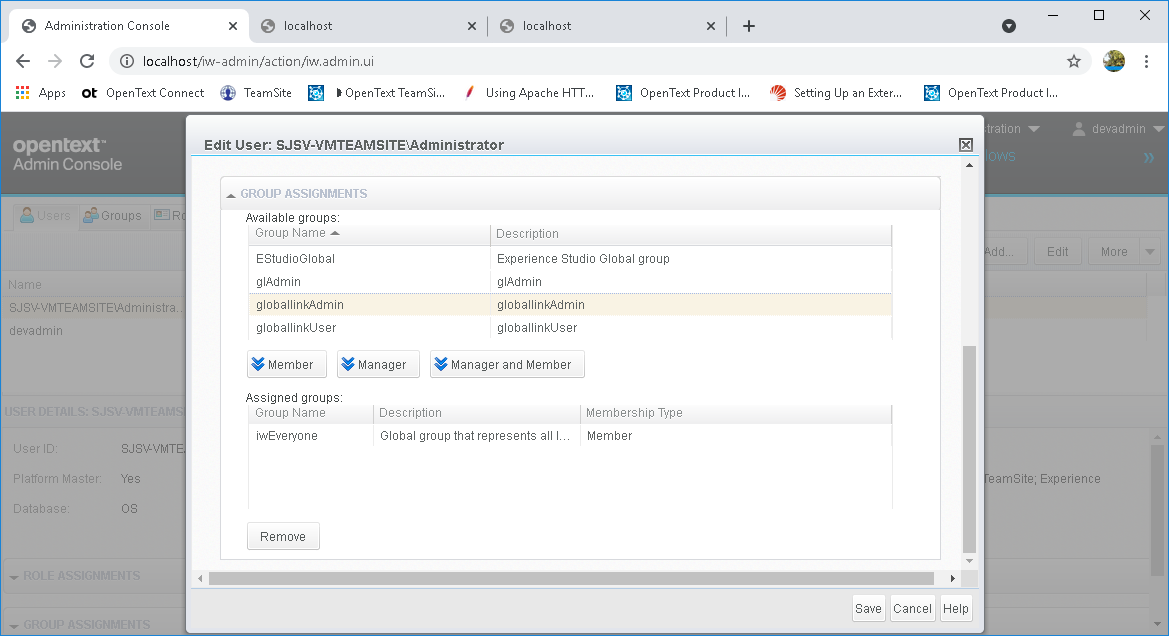This screenshot has width=1169, height=636.
Task: Add user as Member of selected group
Action: (287, 365)
